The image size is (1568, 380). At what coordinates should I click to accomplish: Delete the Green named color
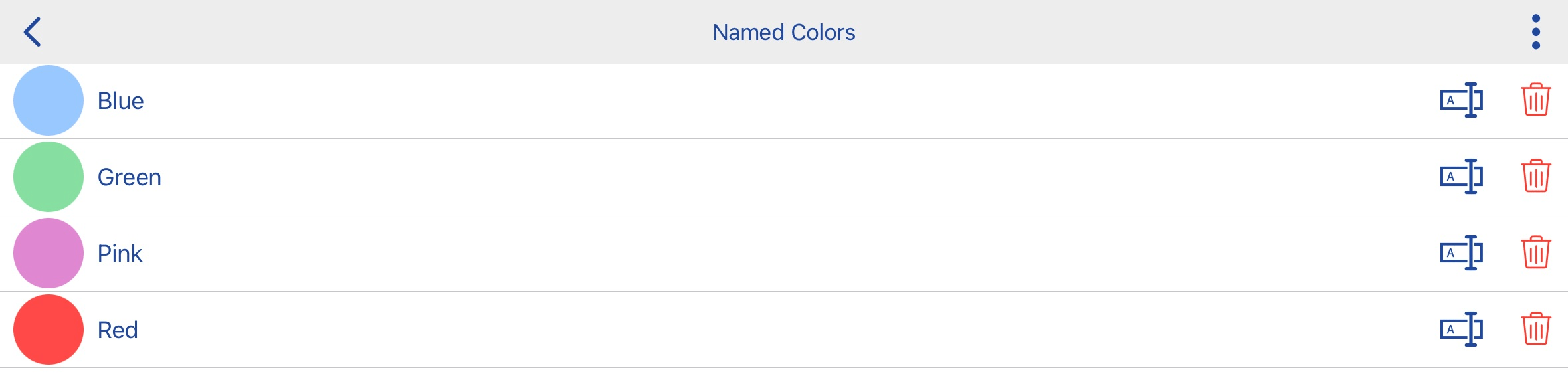1536,176
